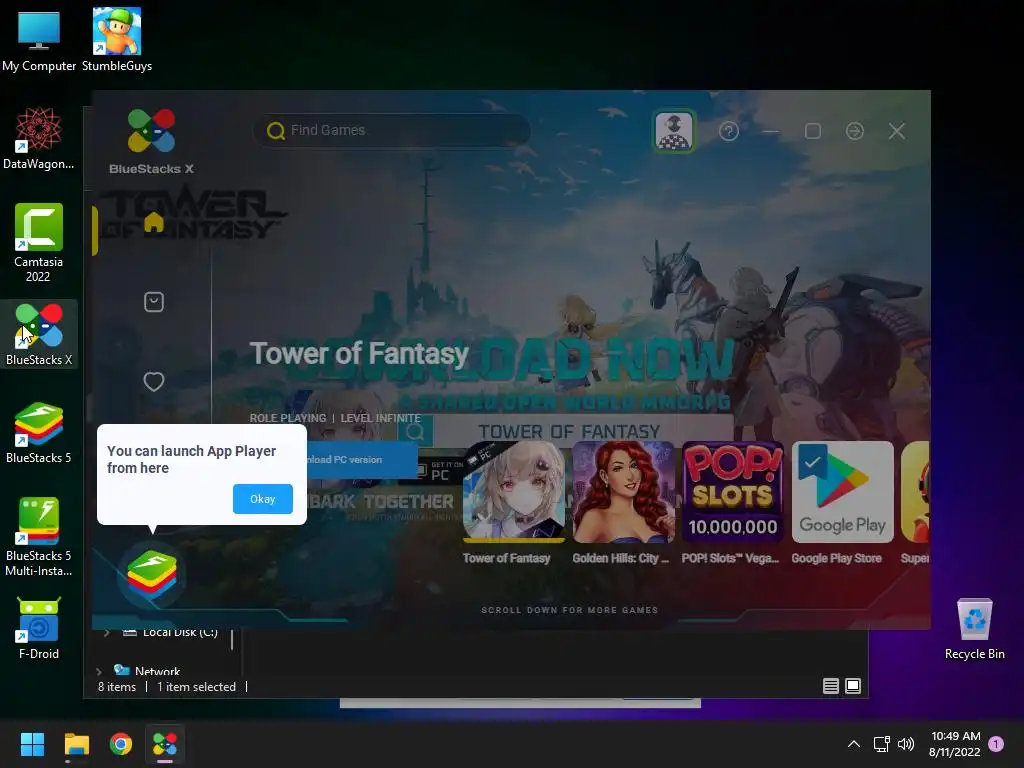
Task: Open StumbleGuys desktop shortcut
Action: [x=117, y=40]
